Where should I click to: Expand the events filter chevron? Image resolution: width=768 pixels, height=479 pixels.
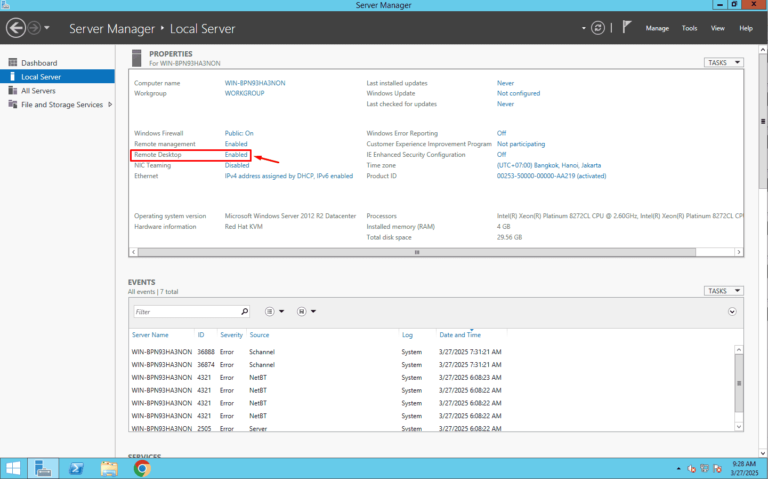tap(732, 311)
